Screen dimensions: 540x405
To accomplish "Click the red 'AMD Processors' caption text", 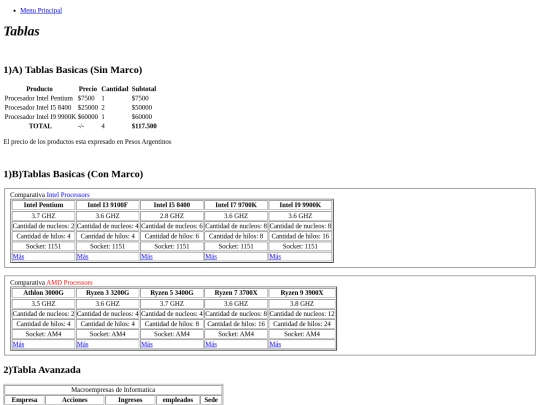I will [70, 282].
